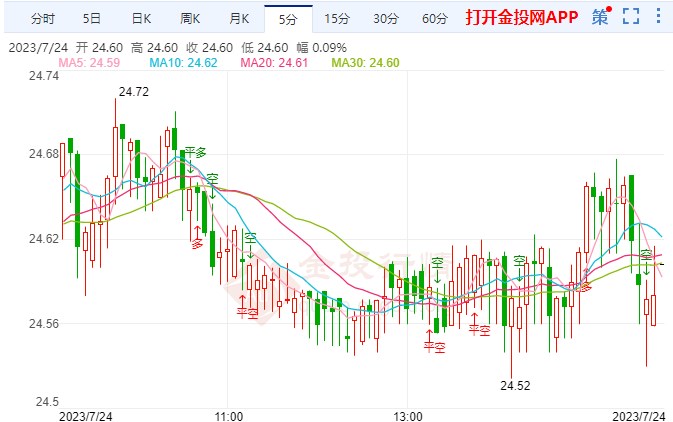Viewport: 673px width, 422px height.
Task: Click the 平多 signal marker
Action: click(195, 152)
